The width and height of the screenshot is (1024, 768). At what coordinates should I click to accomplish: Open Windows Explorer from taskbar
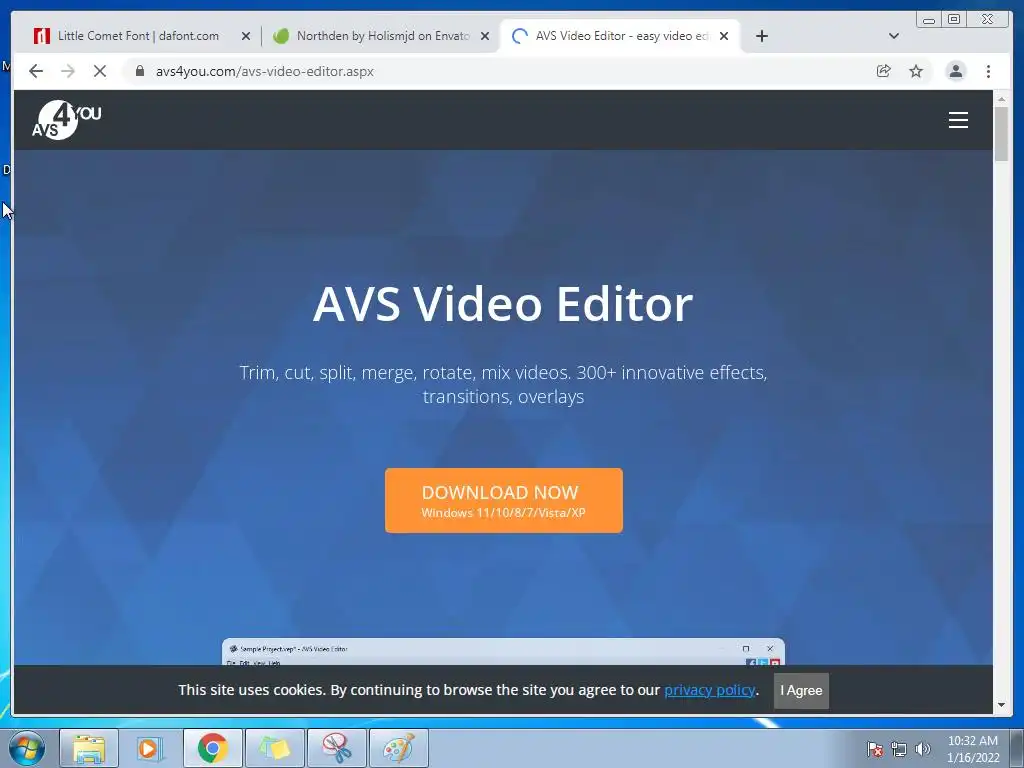click(89, 748)
